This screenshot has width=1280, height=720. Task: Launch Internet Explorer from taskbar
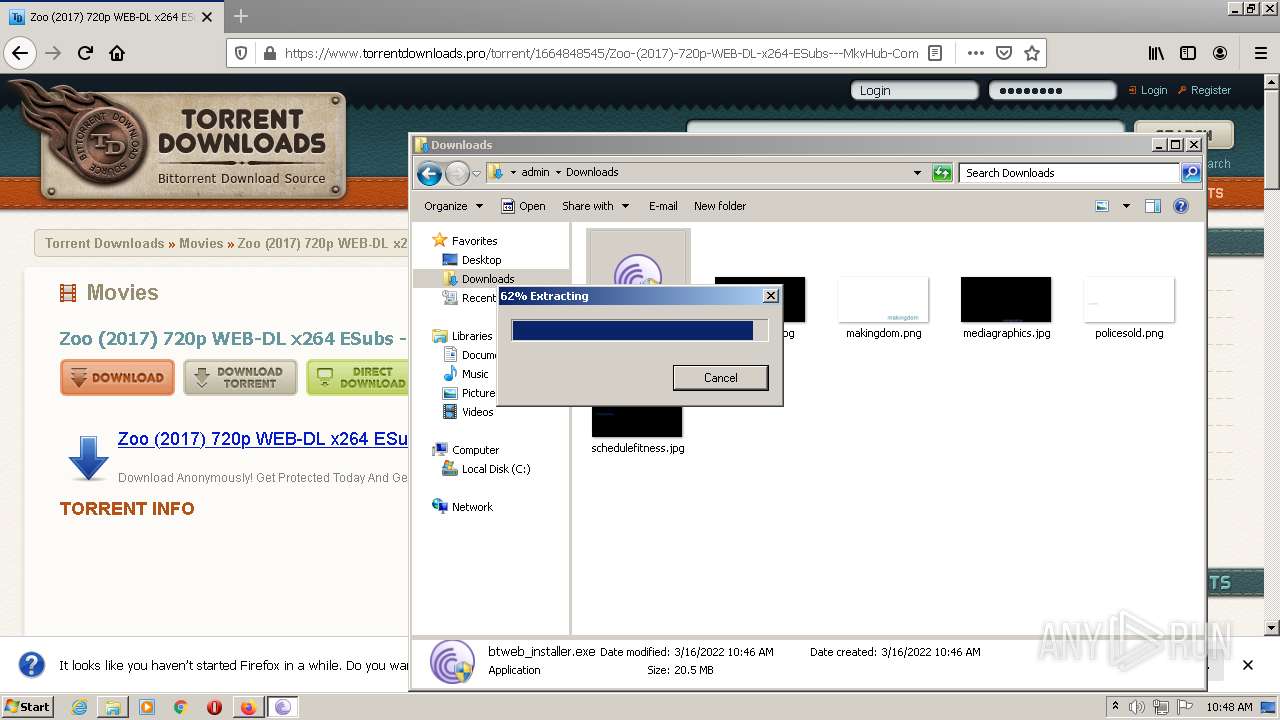pyautogui.click(x=79, y=707)
